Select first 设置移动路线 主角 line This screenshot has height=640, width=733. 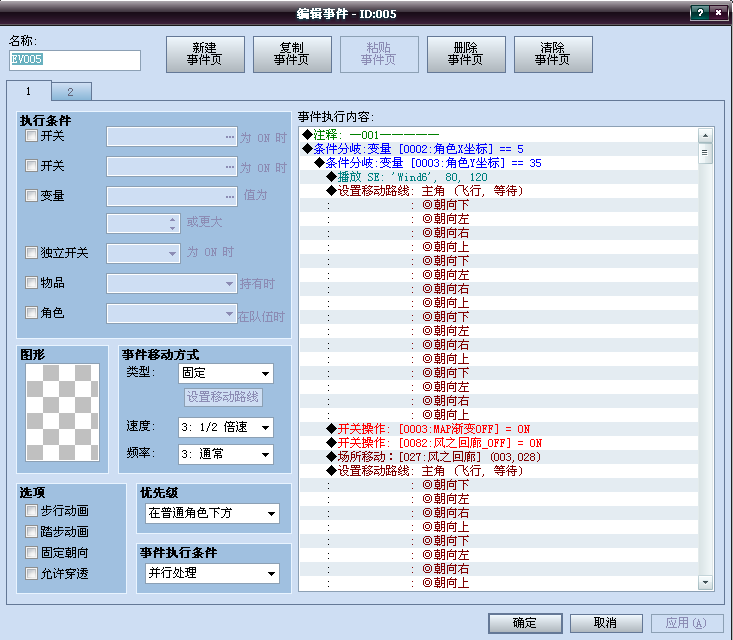(x=499, y=191)
